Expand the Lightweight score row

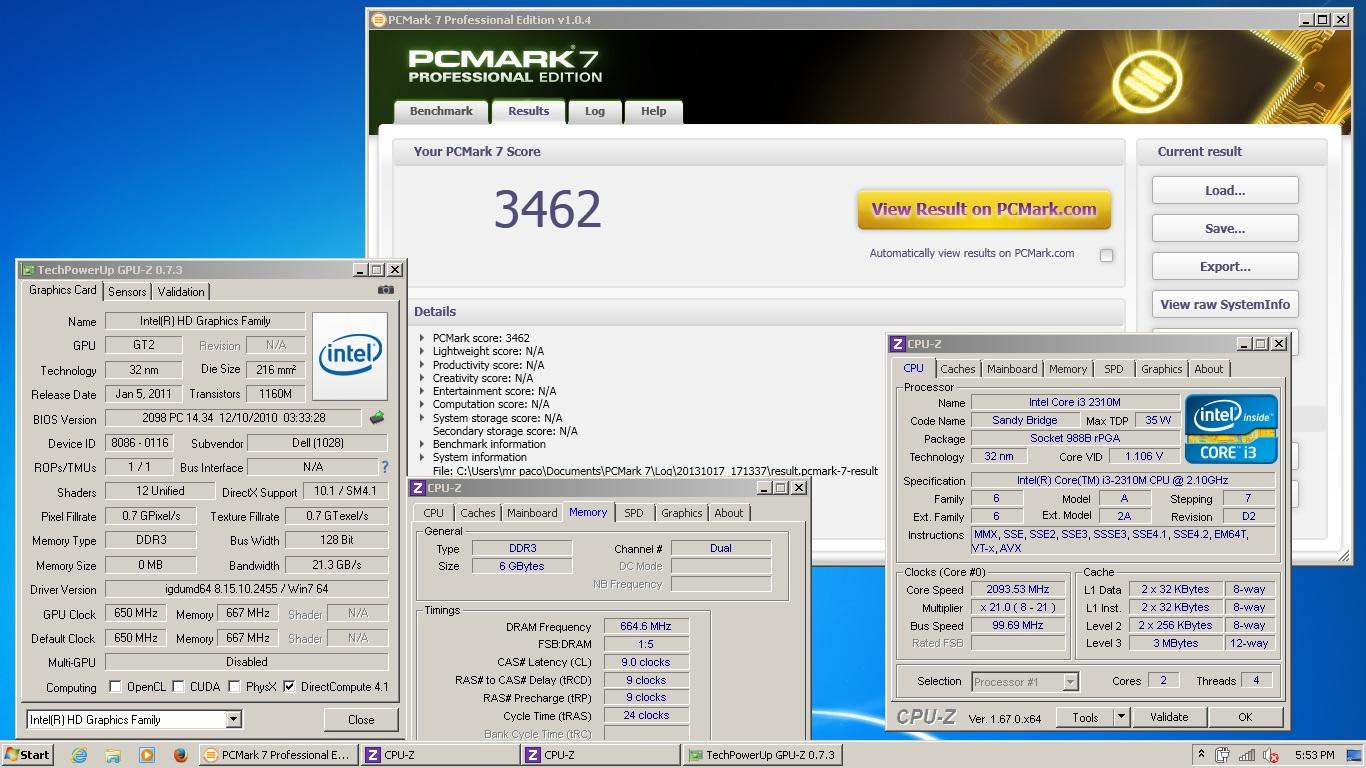pos(422,351)
